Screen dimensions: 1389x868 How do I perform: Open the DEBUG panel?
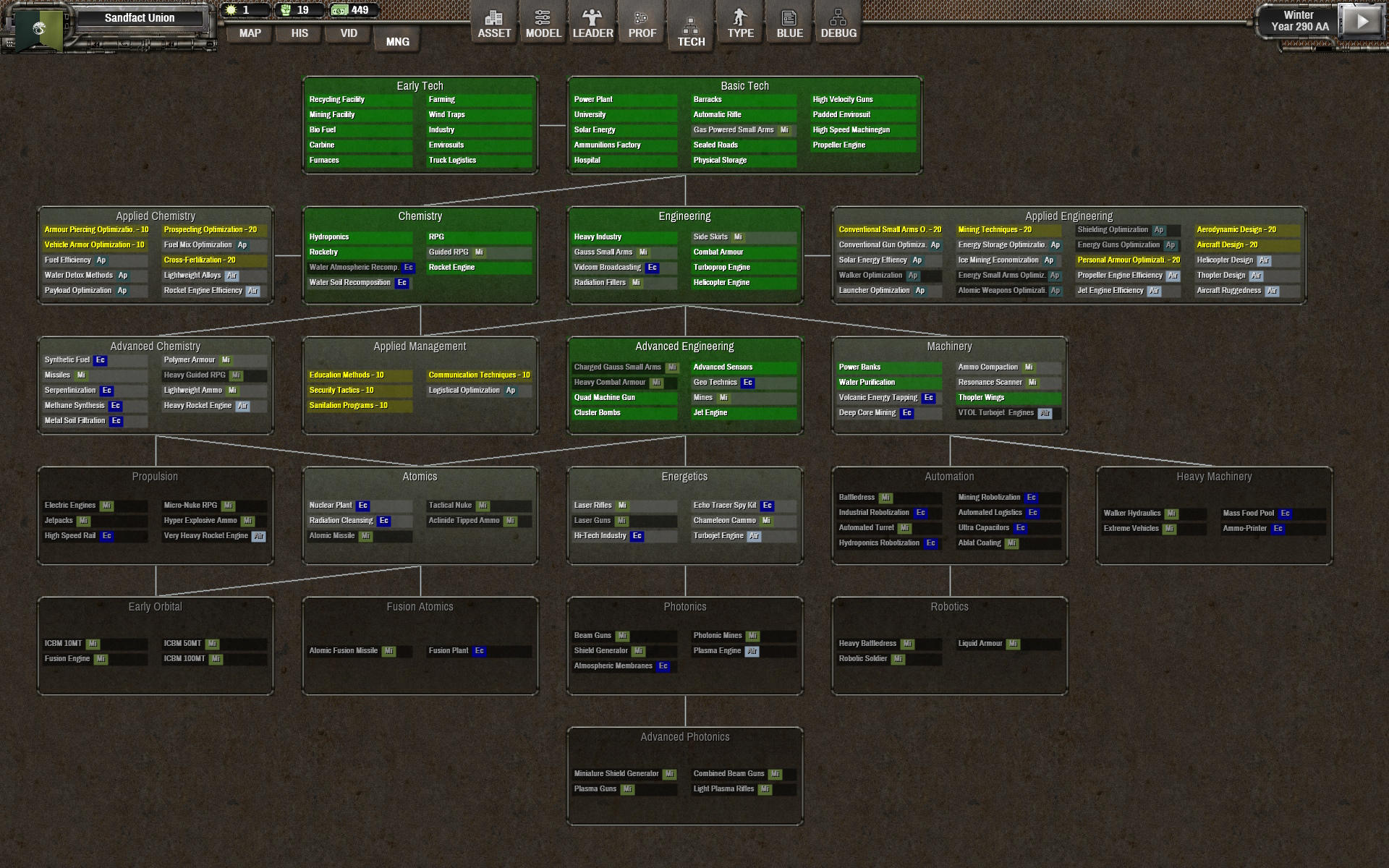coord(838,22)
